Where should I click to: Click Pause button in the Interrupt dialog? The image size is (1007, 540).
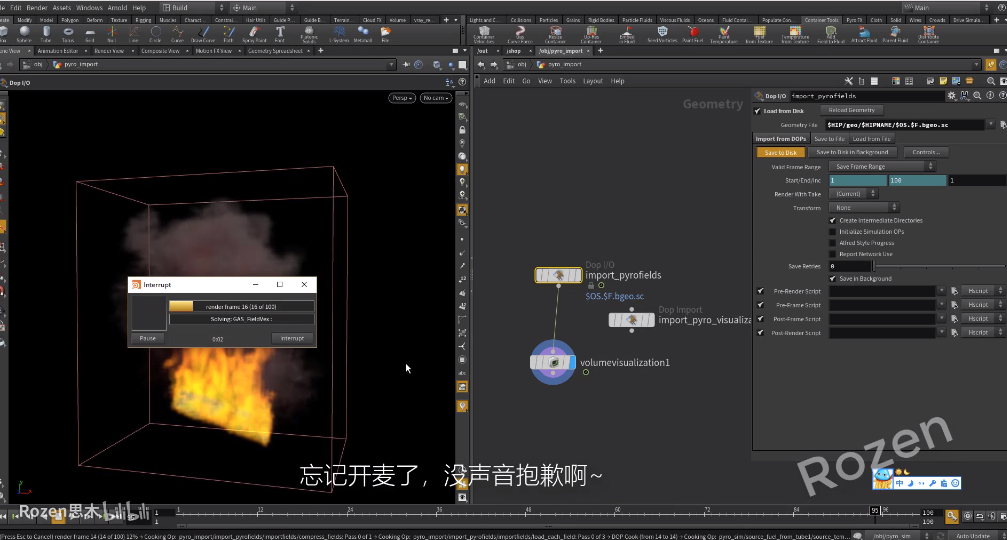coord(148,338)
